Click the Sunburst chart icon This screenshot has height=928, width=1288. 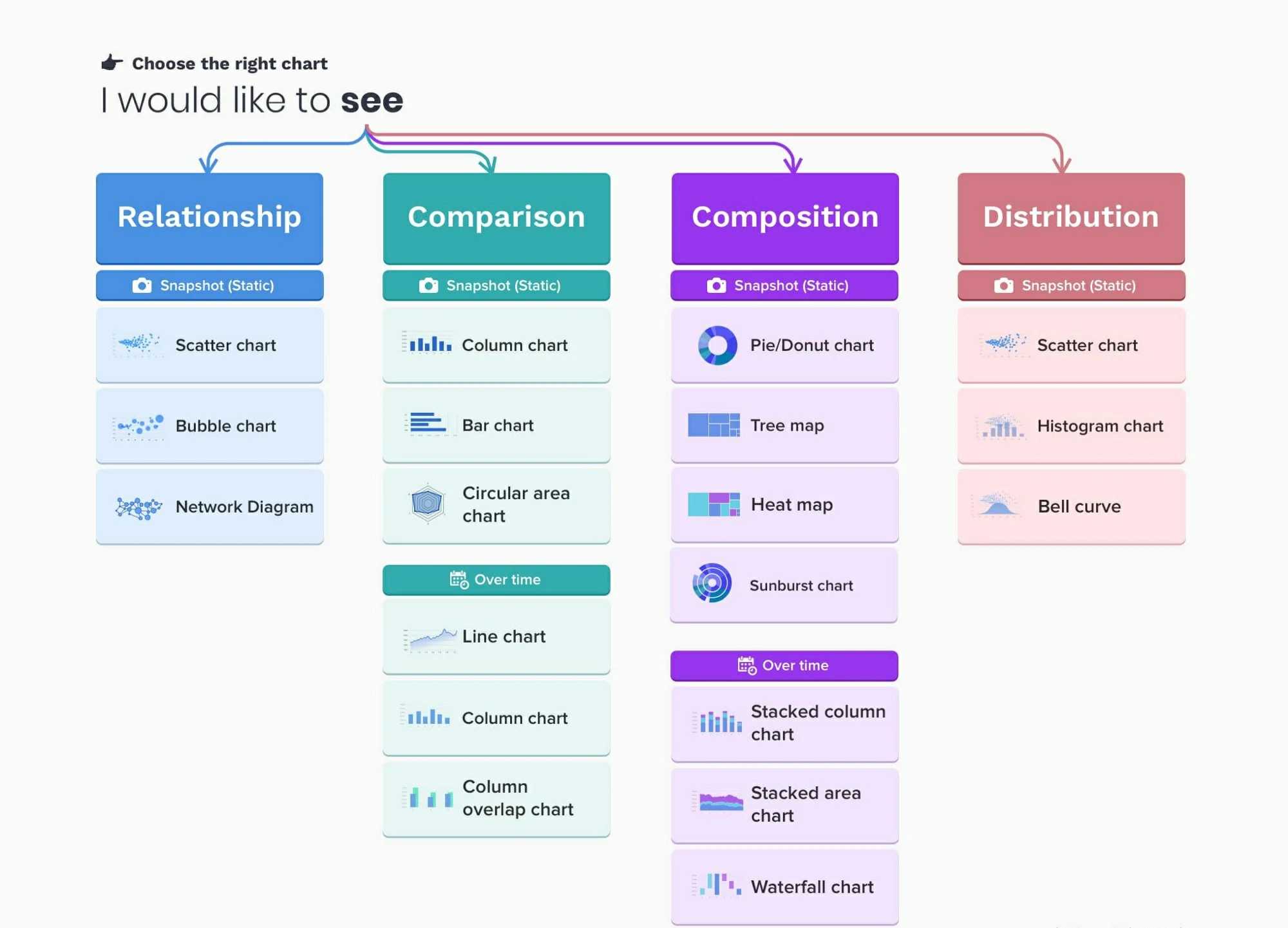(x=712, y=583)
